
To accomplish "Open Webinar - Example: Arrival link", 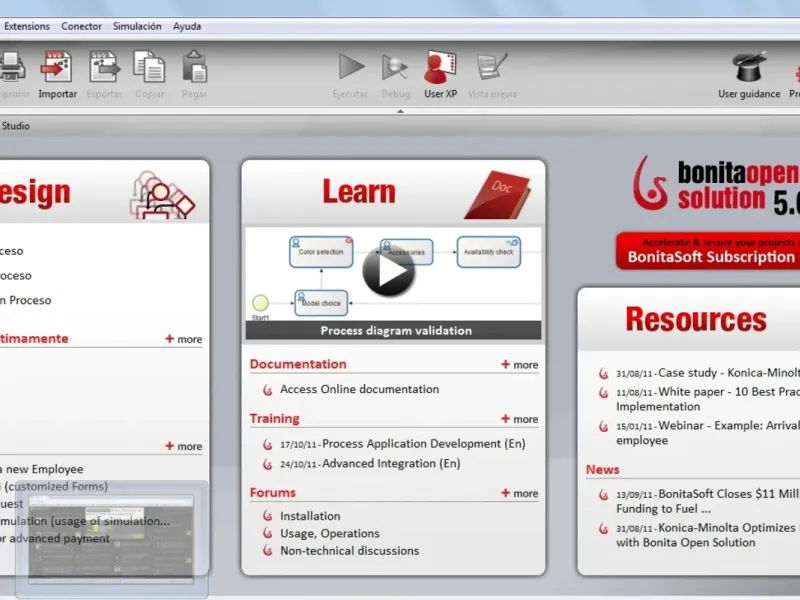I will point(708,433).
